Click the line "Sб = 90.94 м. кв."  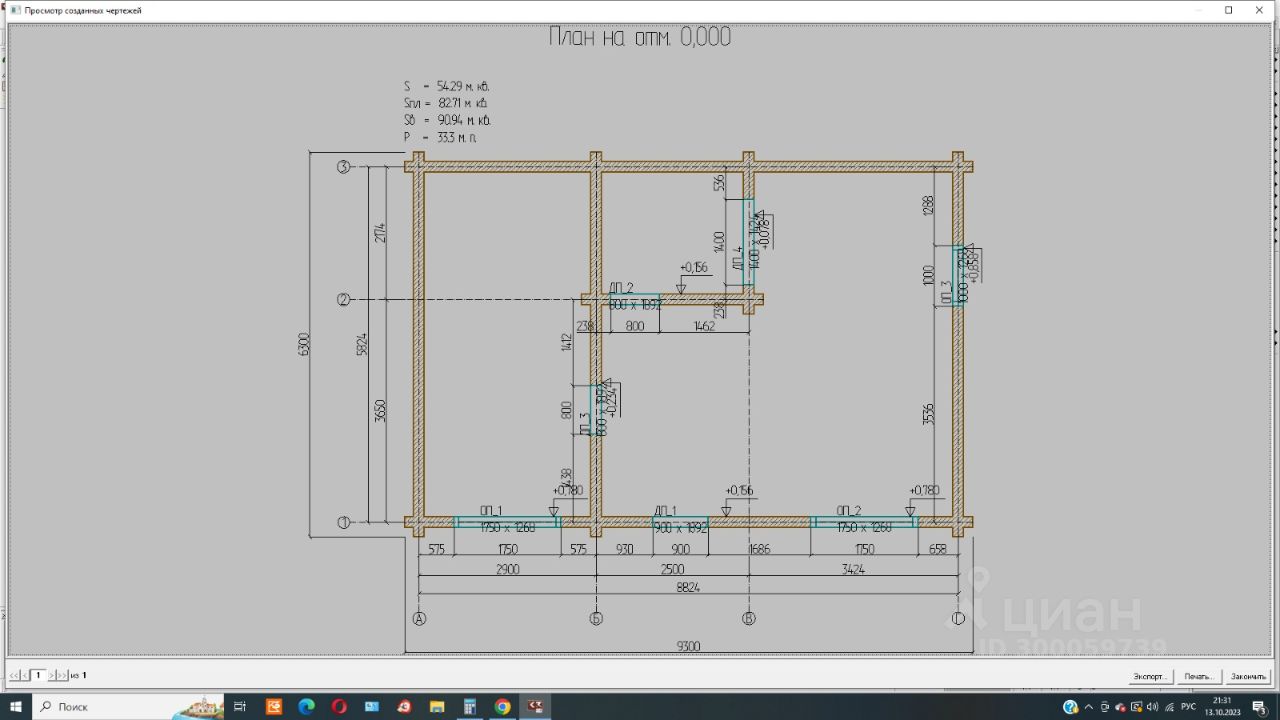coord(447,120)
